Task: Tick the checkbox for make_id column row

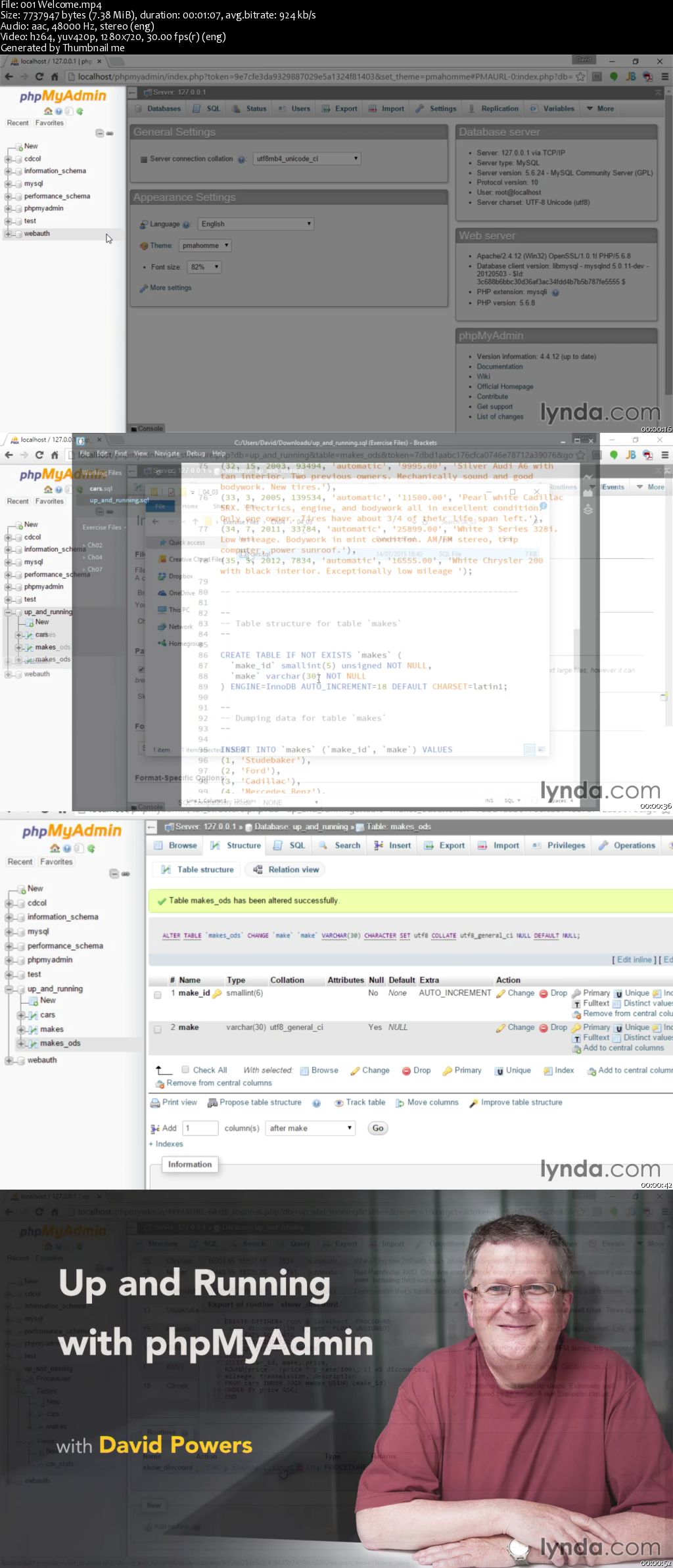Action: tap(158, 995)
